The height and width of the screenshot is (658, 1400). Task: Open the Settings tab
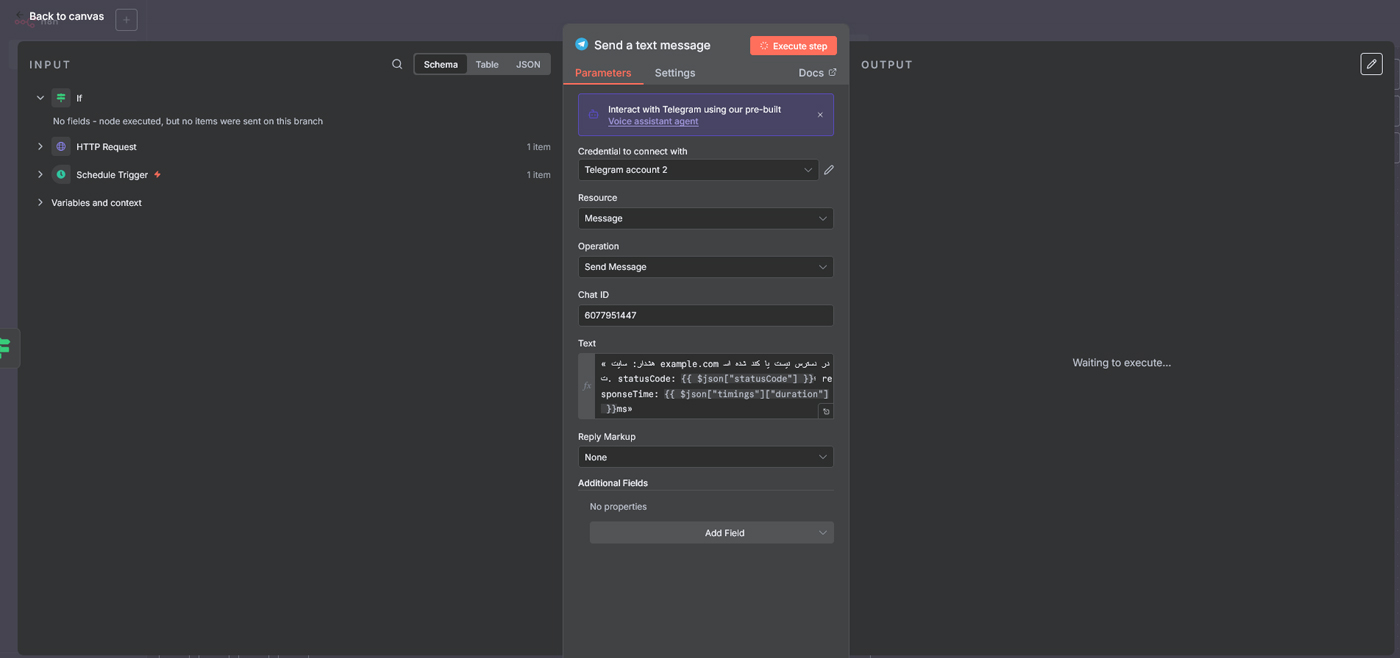[674, 73]
